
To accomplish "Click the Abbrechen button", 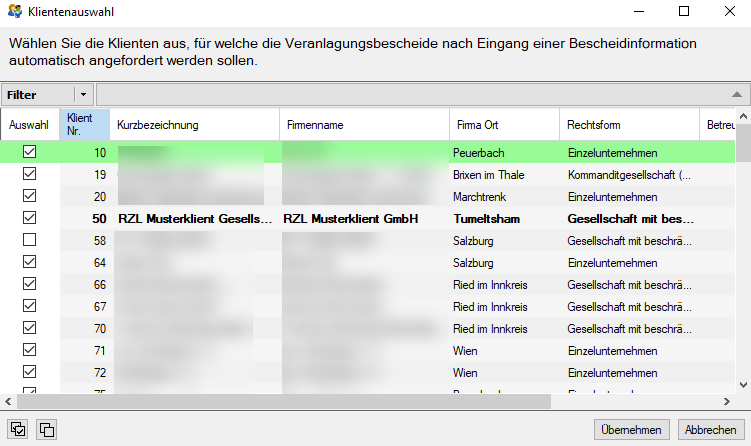I will click(x=710, y=430).
